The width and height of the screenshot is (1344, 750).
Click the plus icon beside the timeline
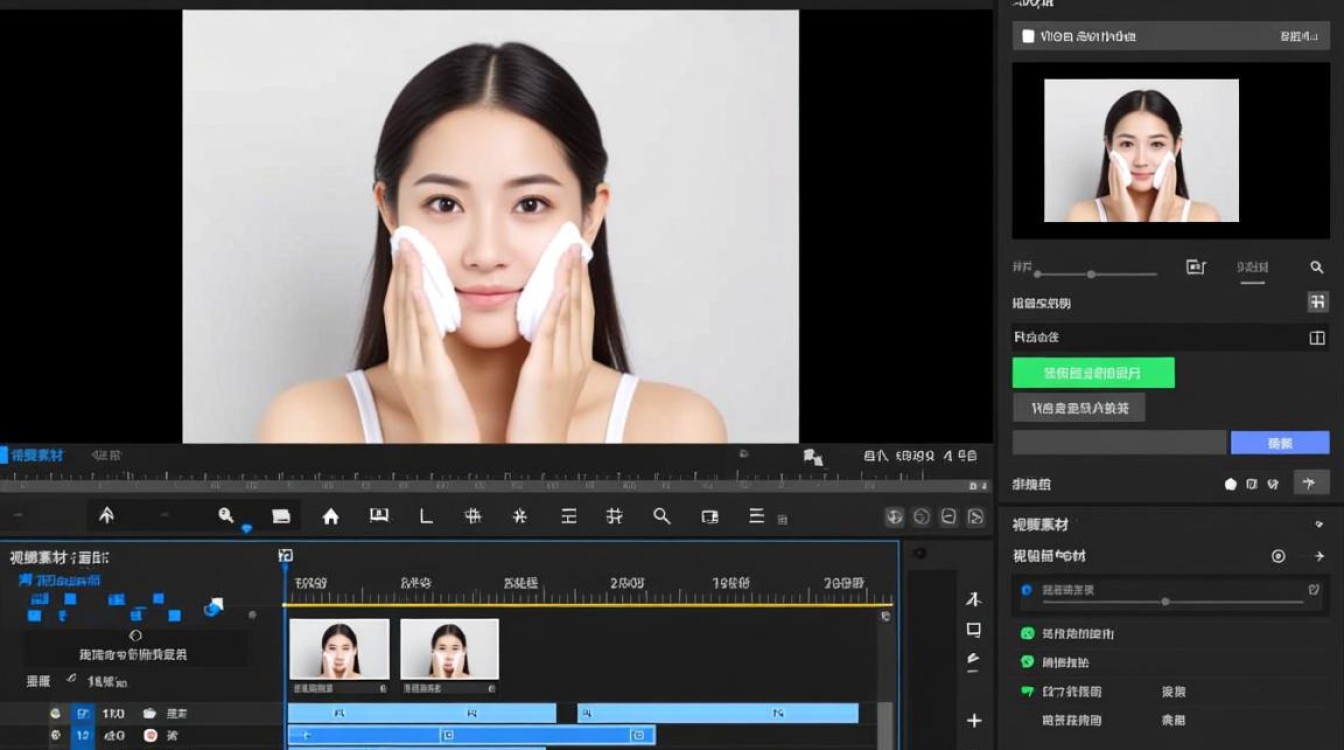(974, 720)
